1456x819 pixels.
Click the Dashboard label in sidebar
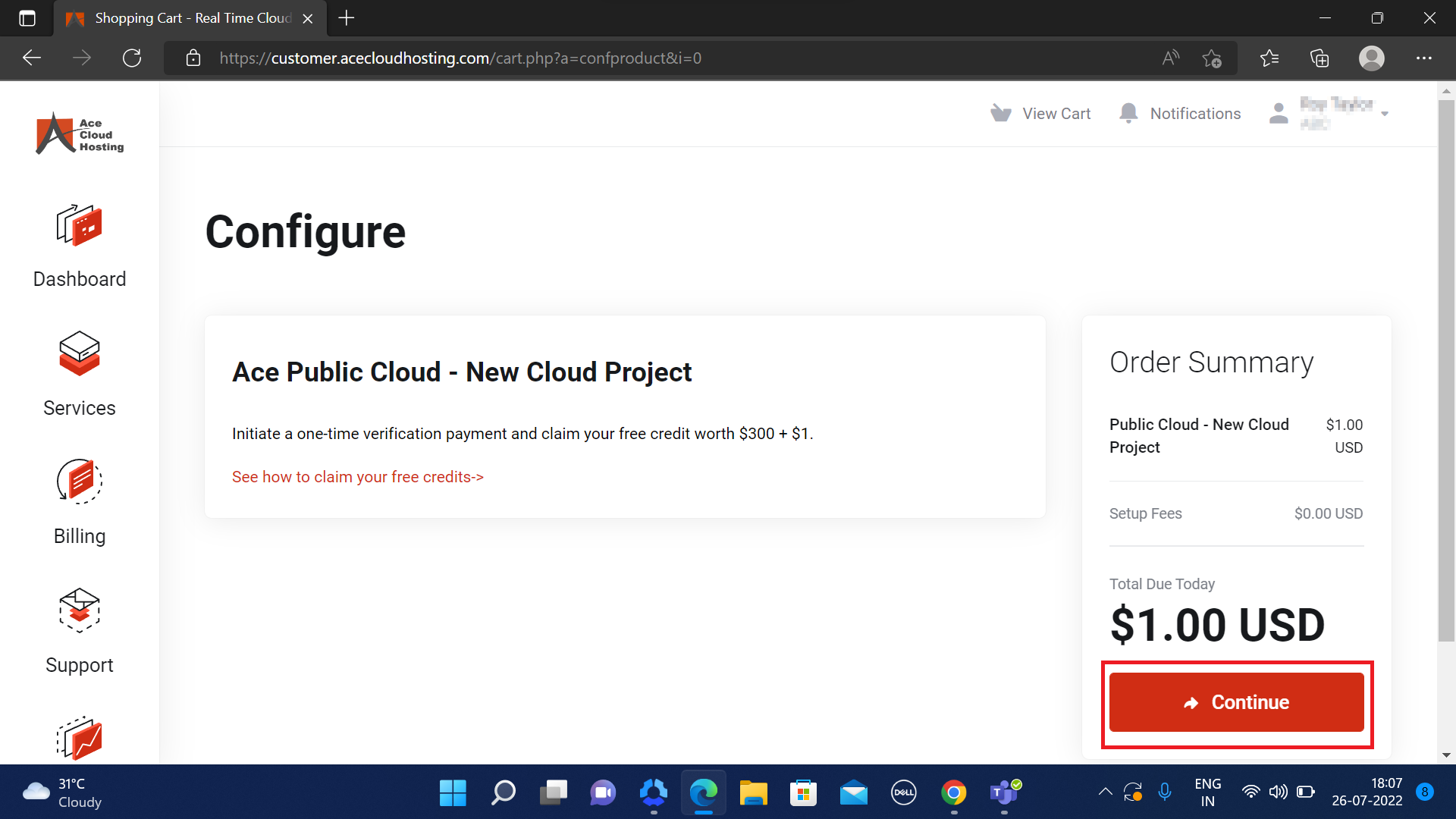tap(80, 279)
